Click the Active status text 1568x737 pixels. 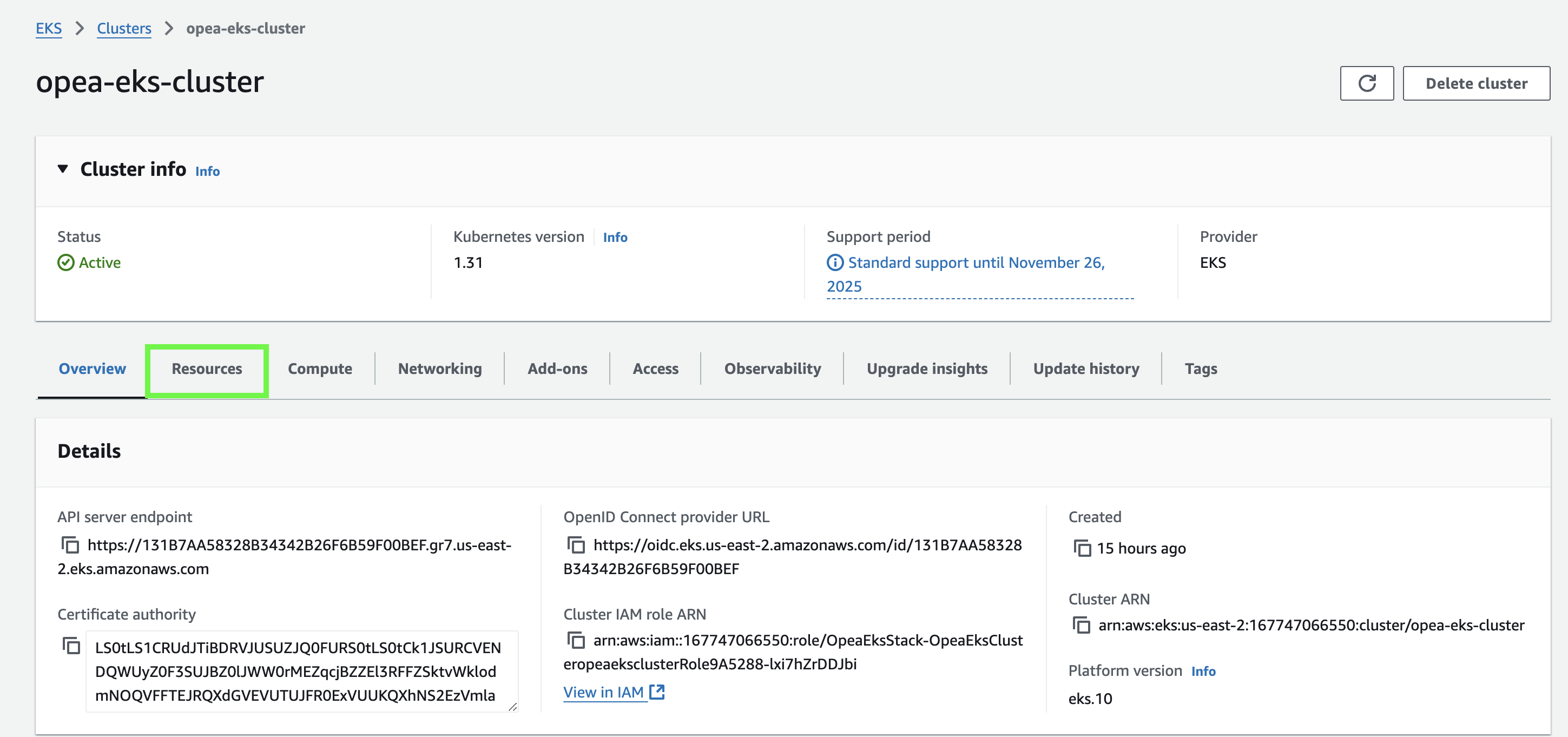click(x=100, y=262)
